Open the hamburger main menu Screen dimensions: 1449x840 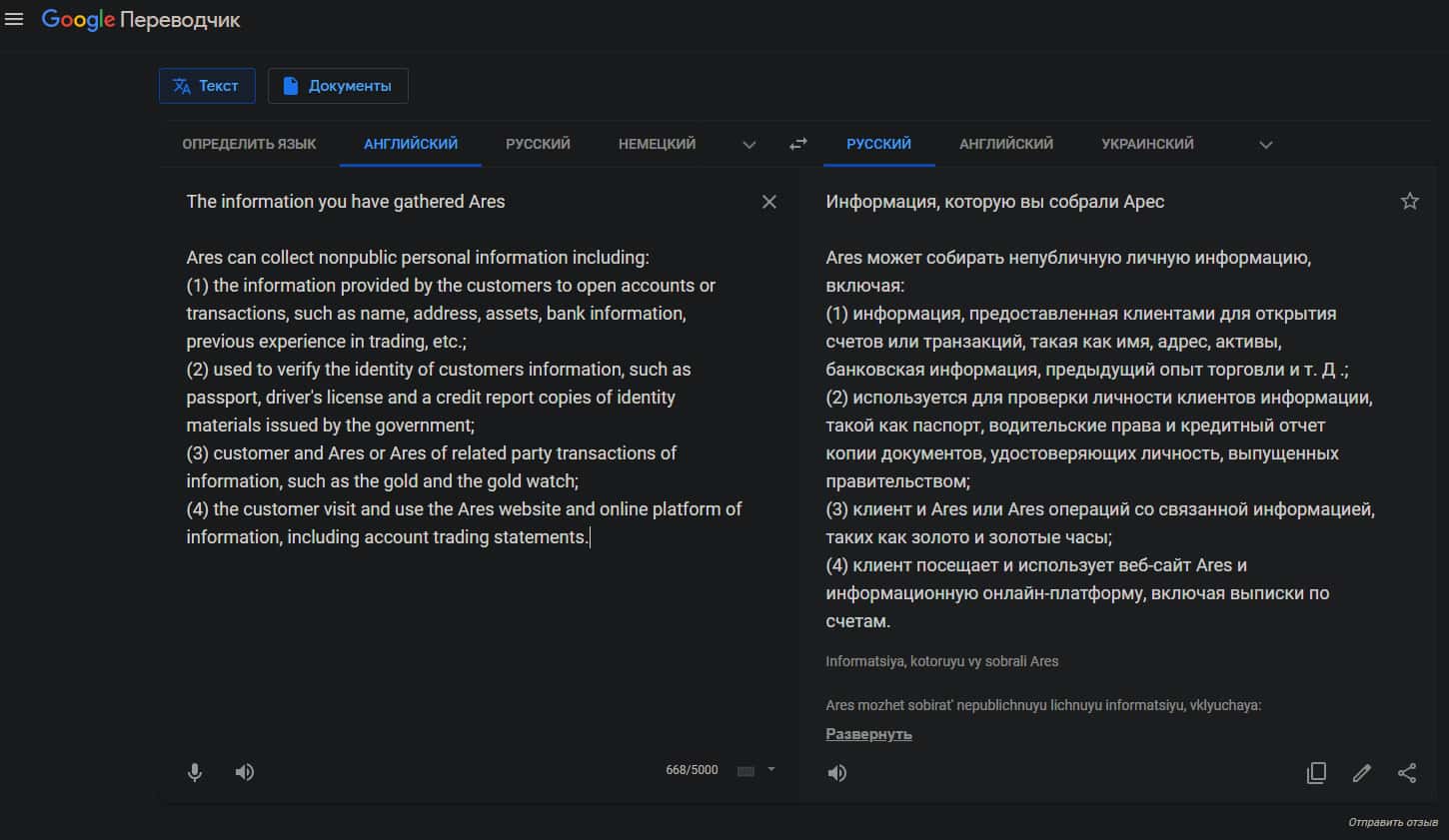pyautogui.click(x=14, y=20)
